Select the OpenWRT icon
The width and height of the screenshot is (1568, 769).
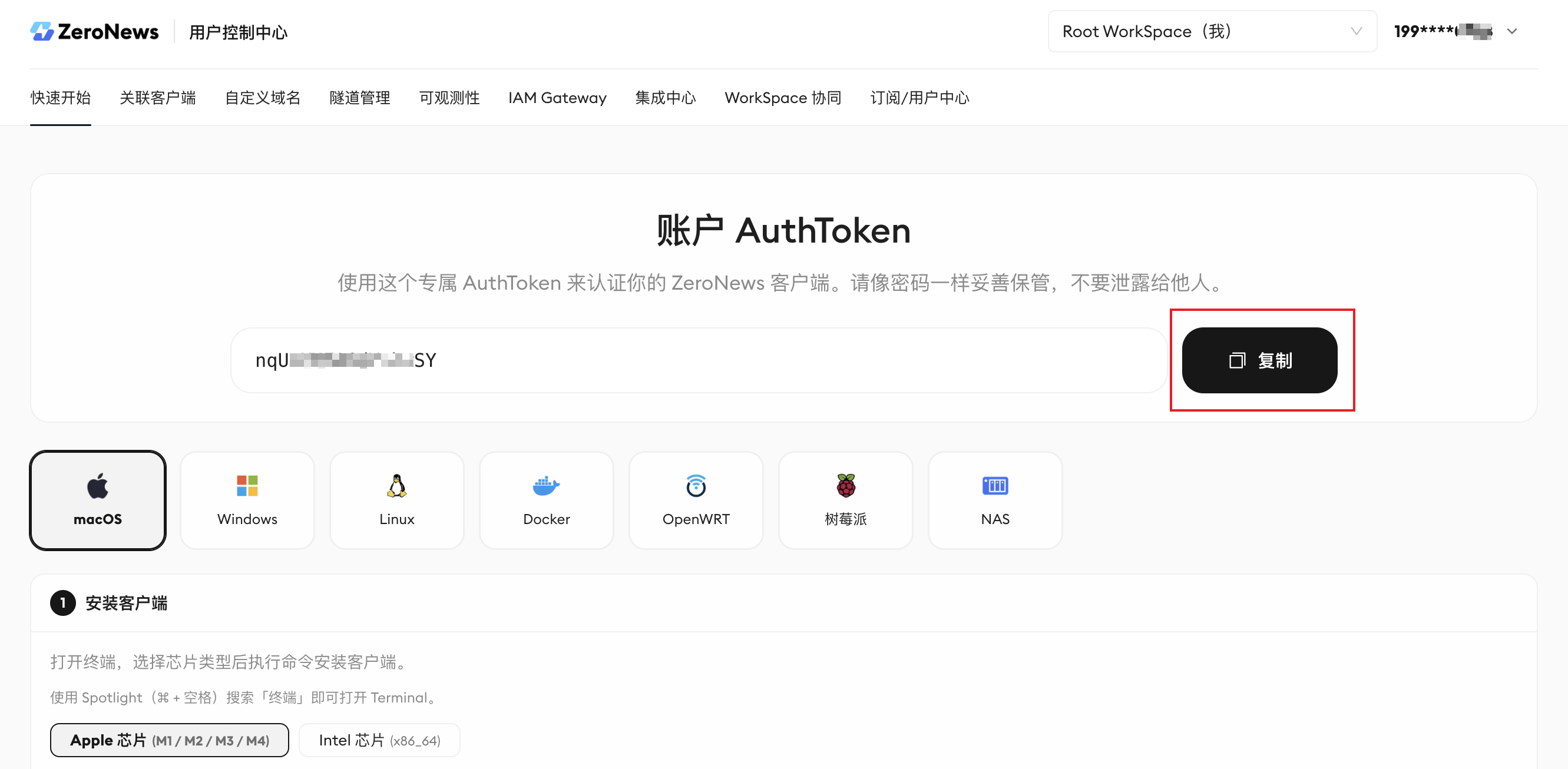click(696, 486)
